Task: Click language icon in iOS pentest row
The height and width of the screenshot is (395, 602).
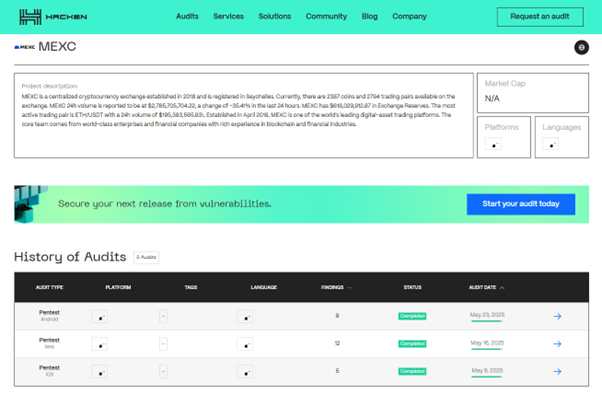Action: [245, 372]
